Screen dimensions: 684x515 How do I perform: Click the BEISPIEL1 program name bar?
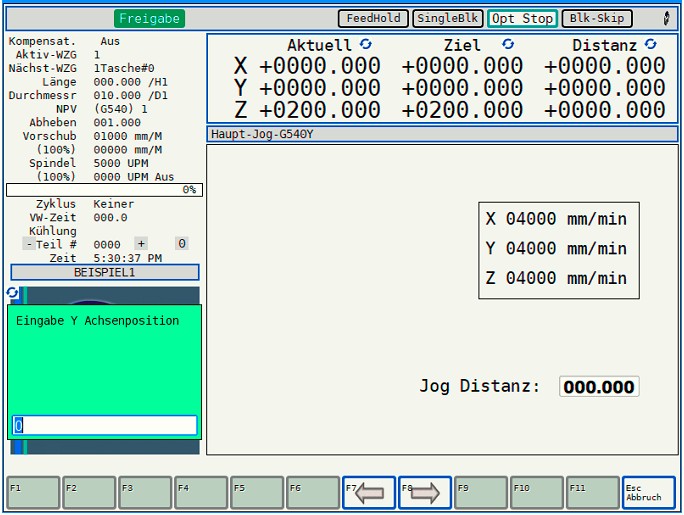pos(105,273)
